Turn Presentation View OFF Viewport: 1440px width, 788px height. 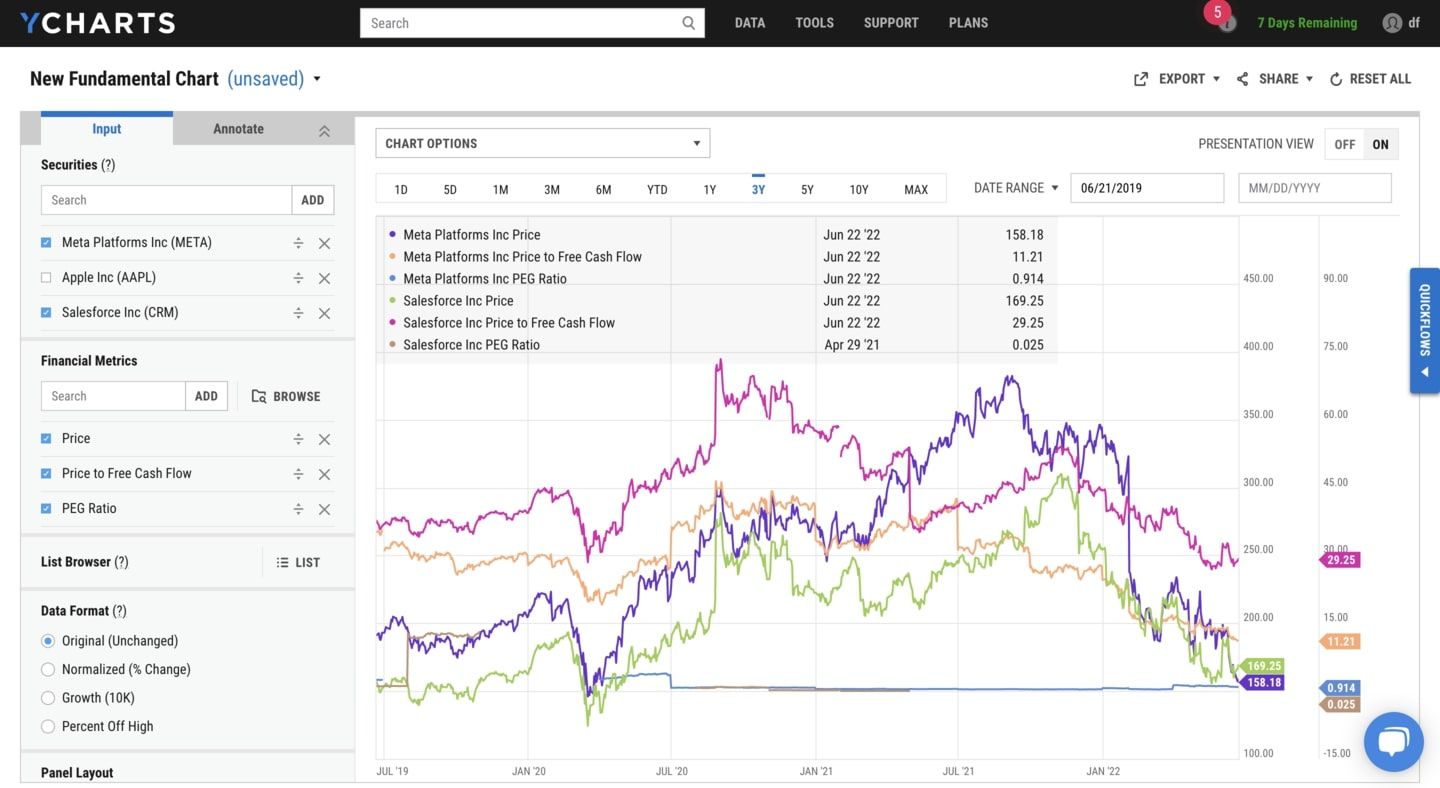[x=1344, y=143]
